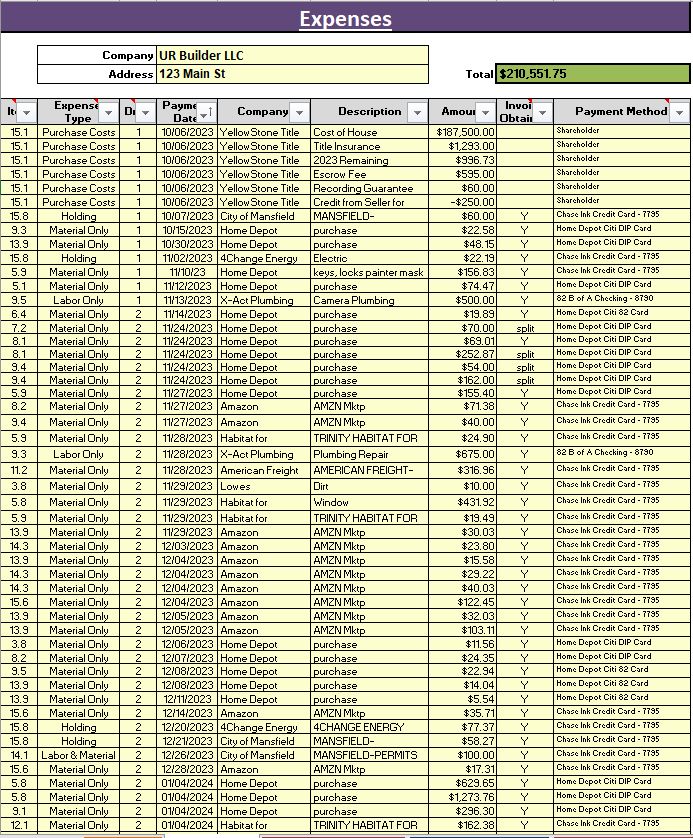Open the Expense Type filter dropdown
Viewport: 693px width, 838px height.
click(x=108, y=113)
